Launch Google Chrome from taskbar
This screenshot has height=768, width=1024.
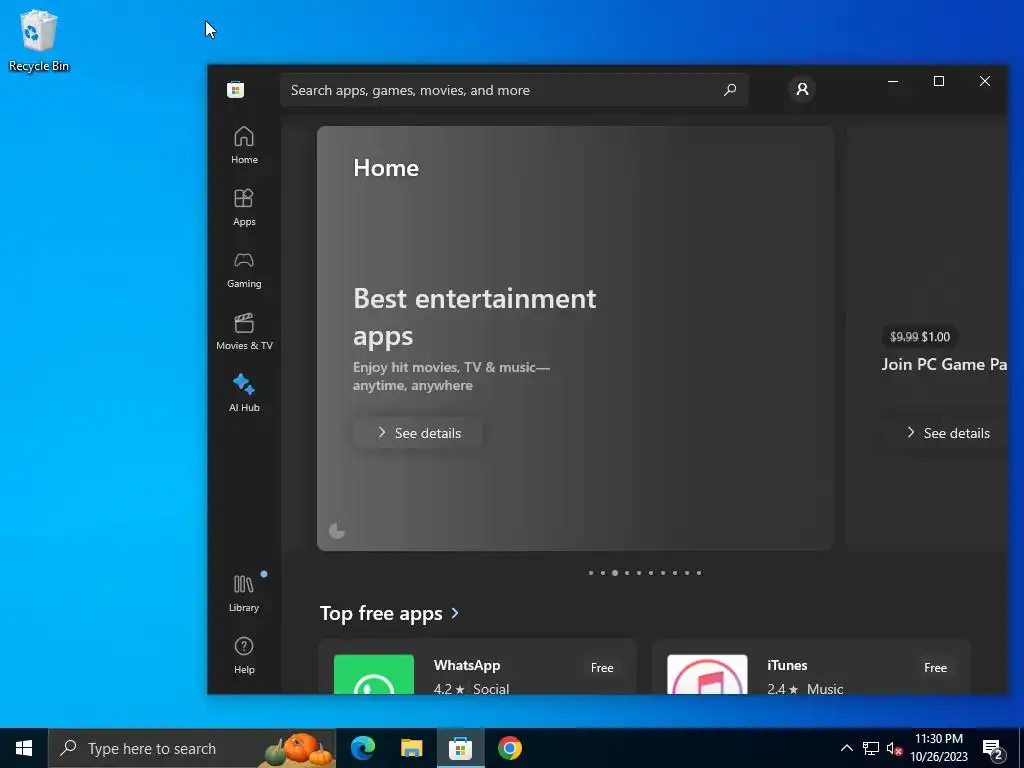point(509,748)
